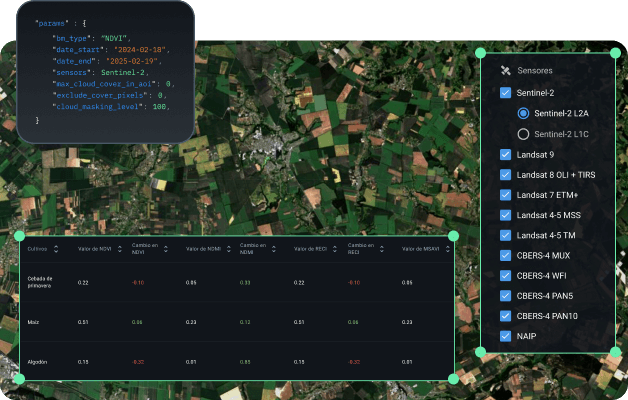Click the "params" key in the code
The height and width of the screenshot is (400, 628).
coord(52,24)
